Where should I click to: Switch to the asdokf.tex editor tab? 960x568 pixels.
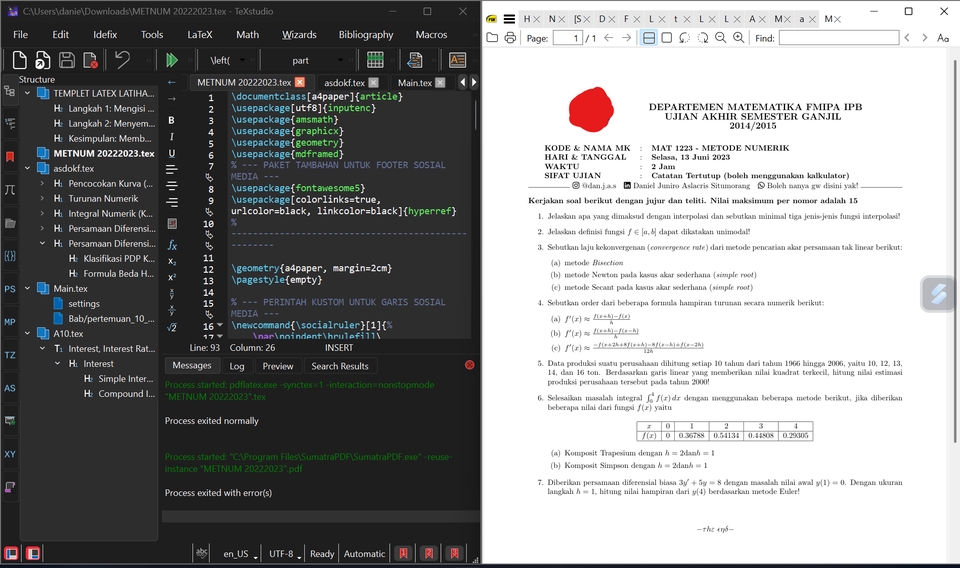(344, 82)
